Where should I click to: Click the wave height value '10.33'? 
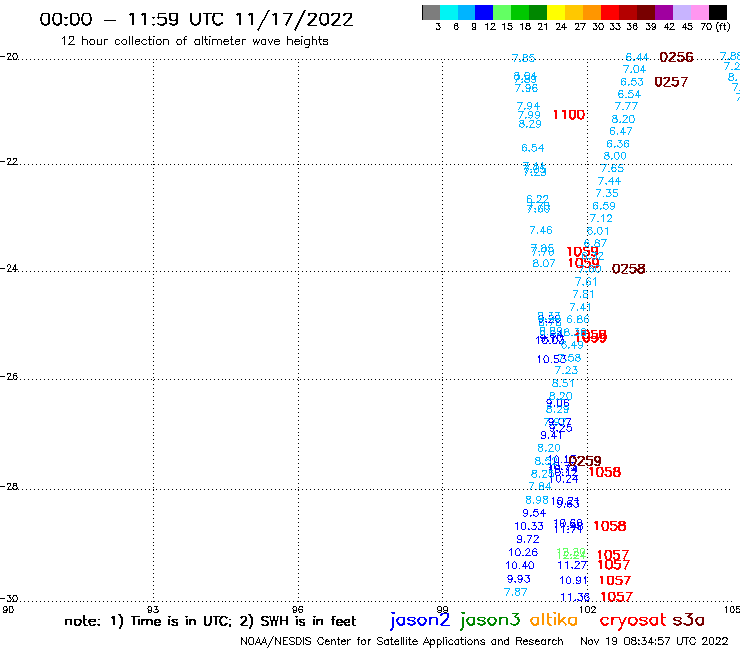[x=529, y=526]
